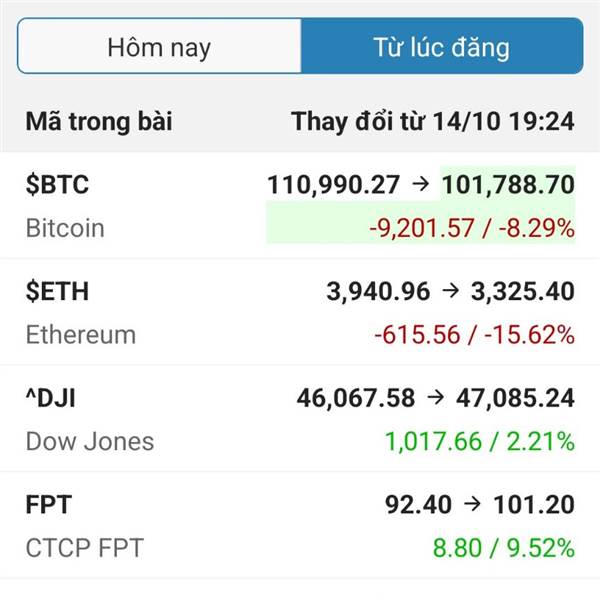Select the Từ lúc đăng tab
This screenshot has width=600, height=600.
[441, 46]
